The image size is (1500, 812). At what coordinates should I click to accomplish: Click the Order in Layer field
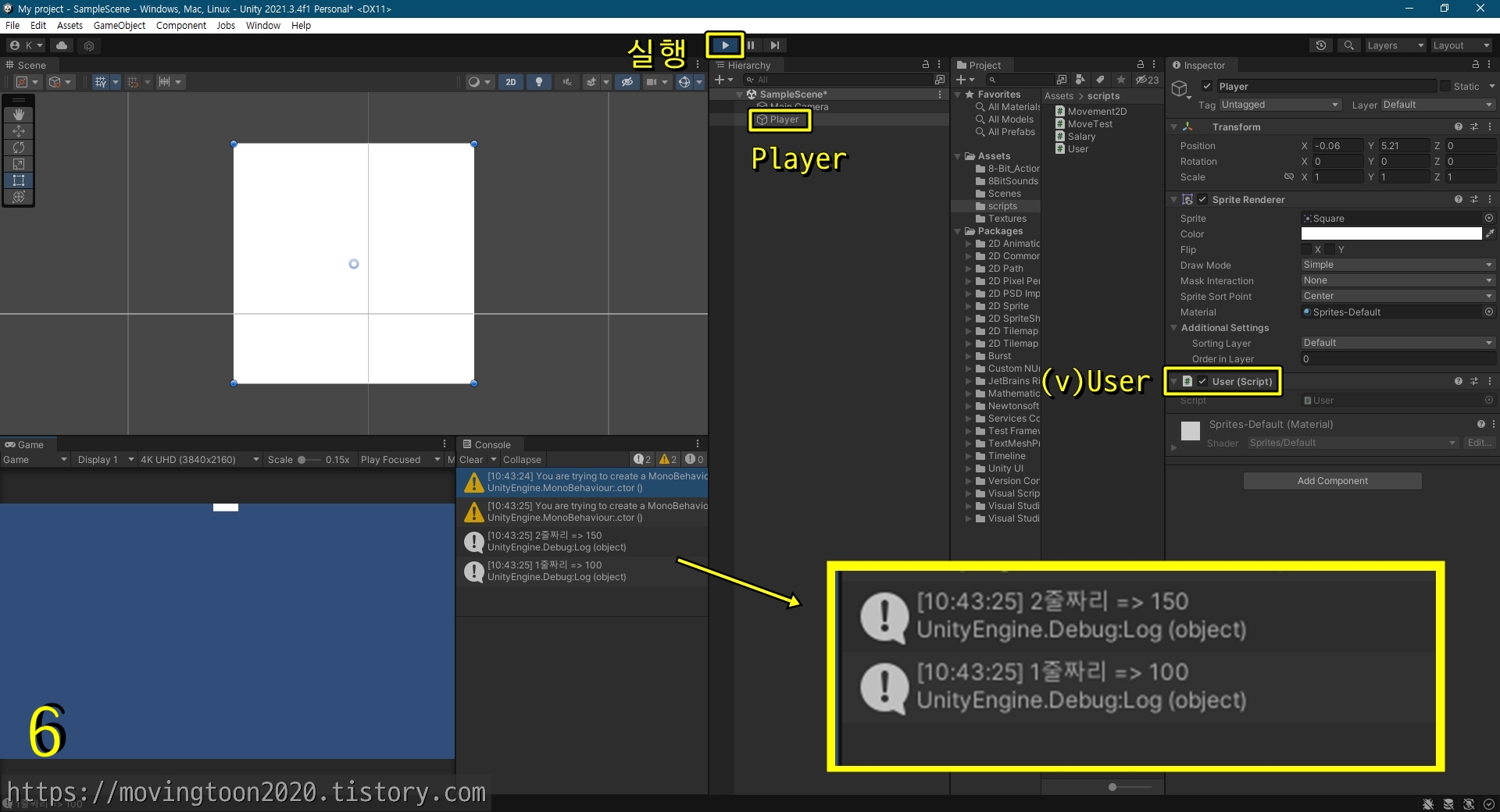[1398, 359]
